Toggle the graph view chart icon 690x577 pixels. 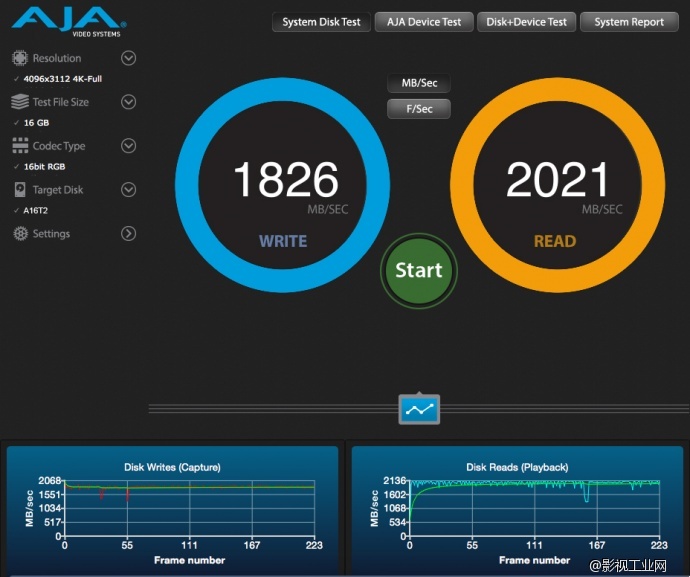coord(419,409)
